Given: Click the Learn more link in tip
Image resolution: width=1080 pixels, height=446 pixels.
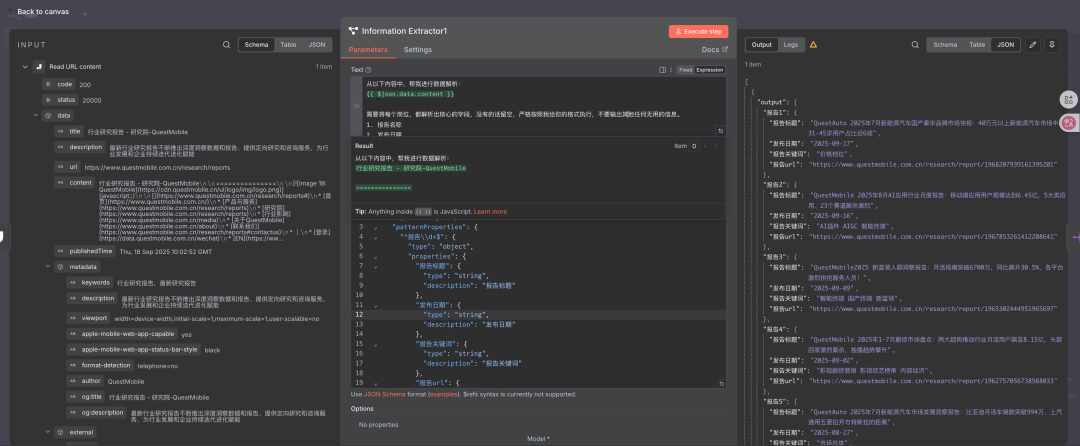Looking at the screenshot, I should (490, 212).
